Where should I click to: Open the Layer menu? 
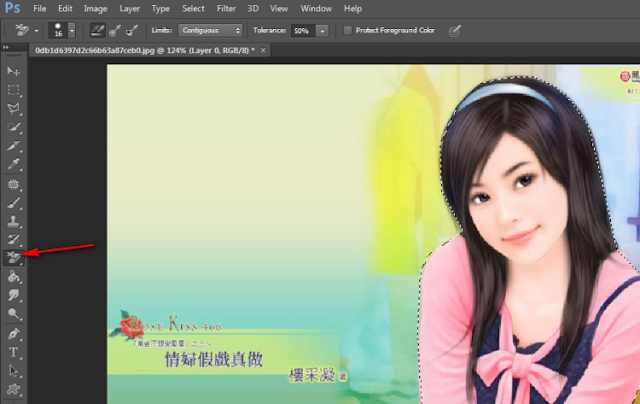[129, 8]
